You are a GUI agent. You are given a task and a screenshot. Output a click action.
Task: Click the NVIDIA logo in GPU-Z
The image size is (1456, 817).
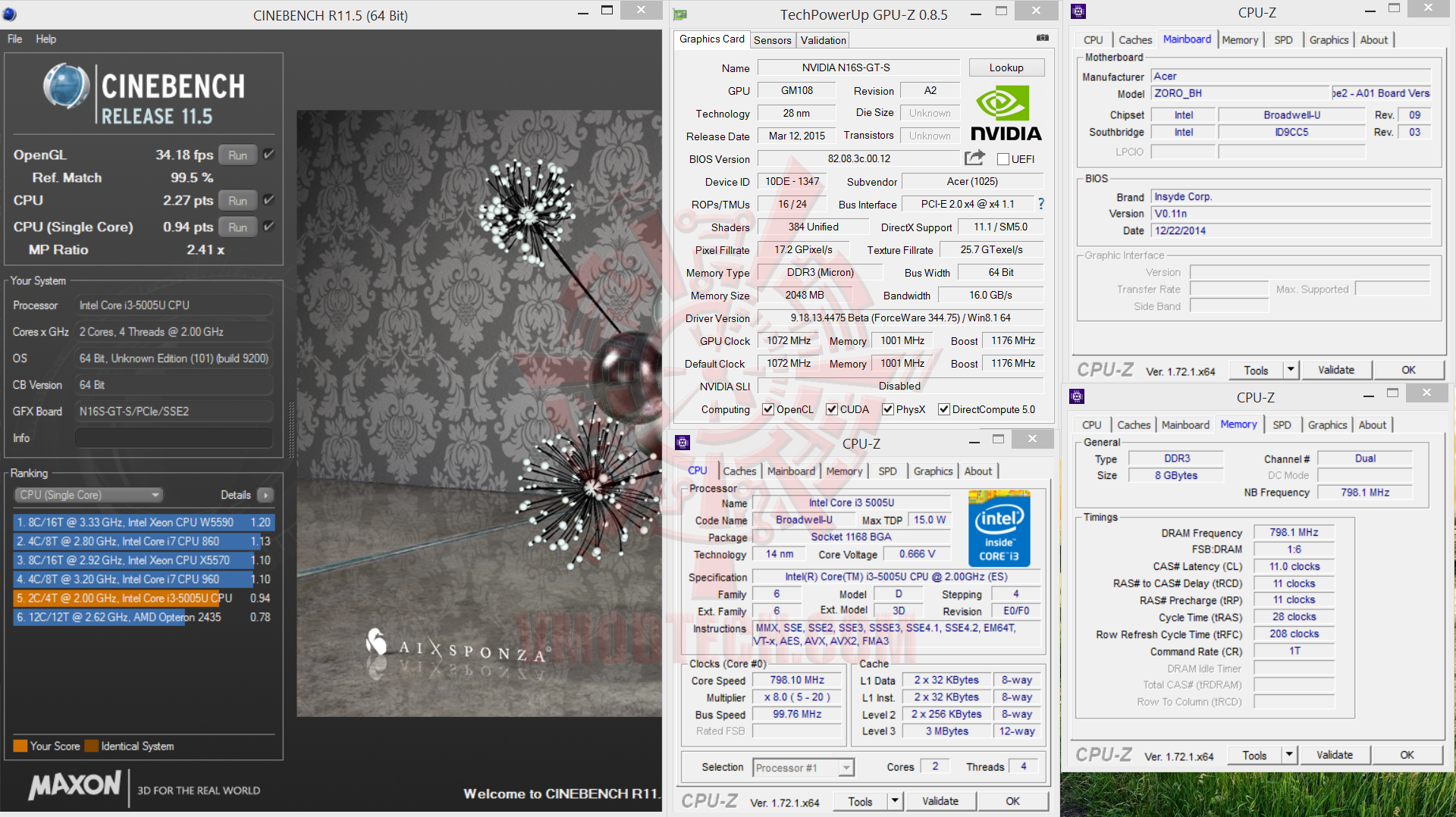coord(1006,113)
